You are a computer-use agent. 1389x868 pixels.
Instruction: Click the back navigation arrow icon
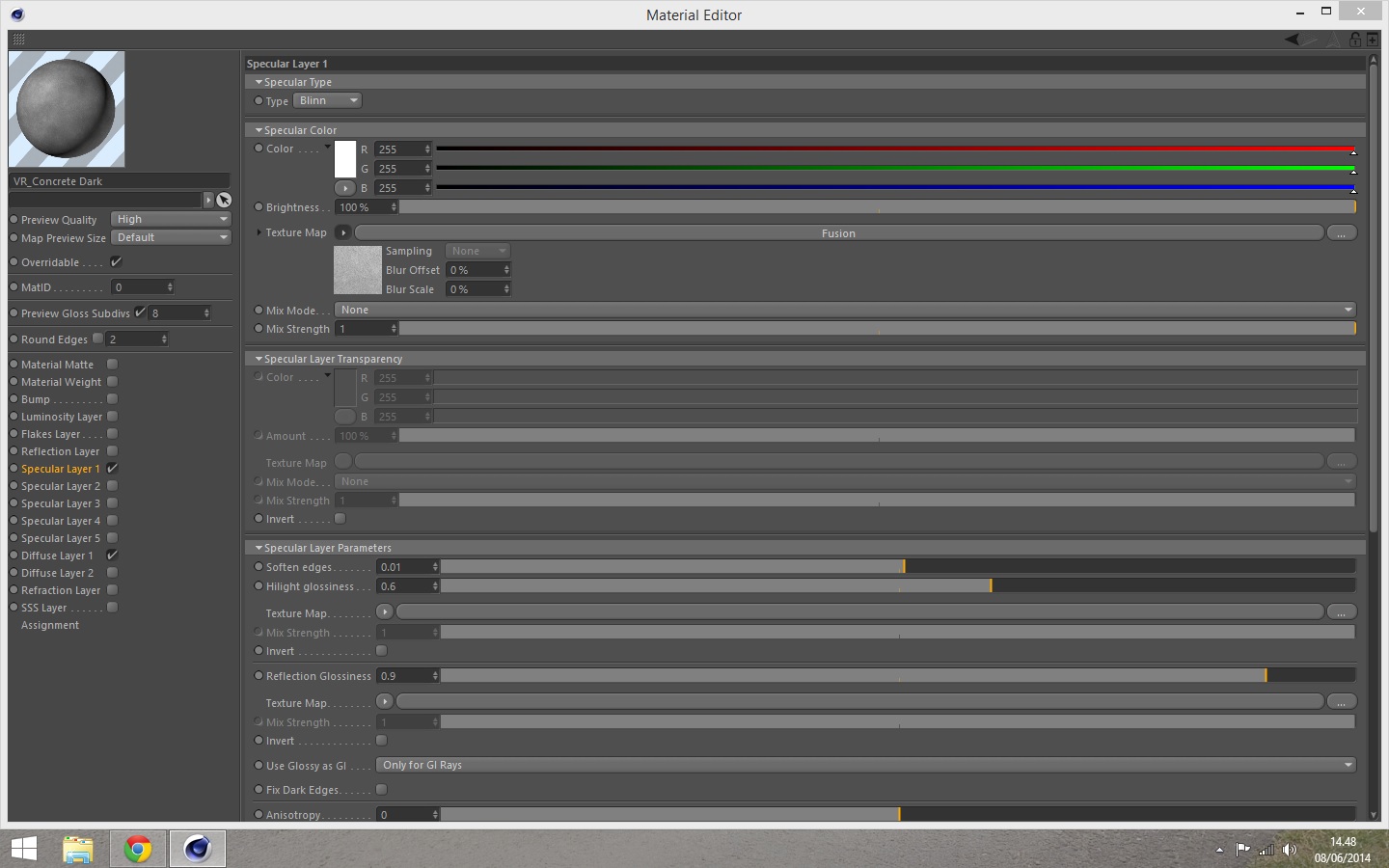(1294, 40)
